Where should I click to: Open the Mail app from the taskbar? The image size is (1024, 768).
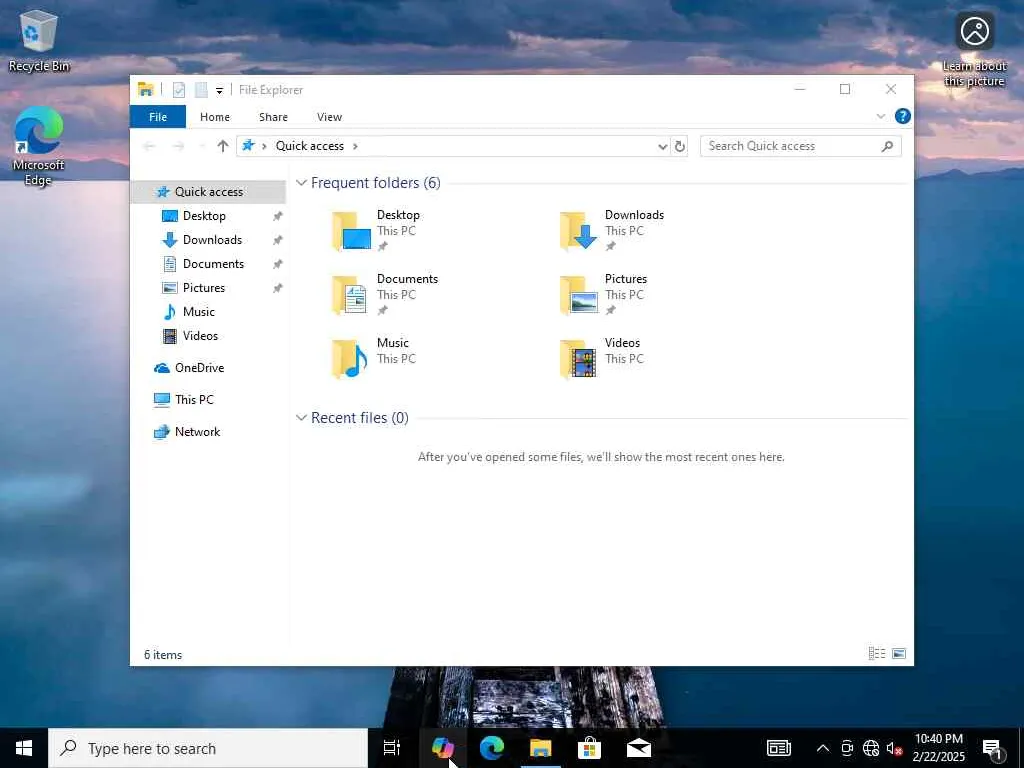pos(638,748)
